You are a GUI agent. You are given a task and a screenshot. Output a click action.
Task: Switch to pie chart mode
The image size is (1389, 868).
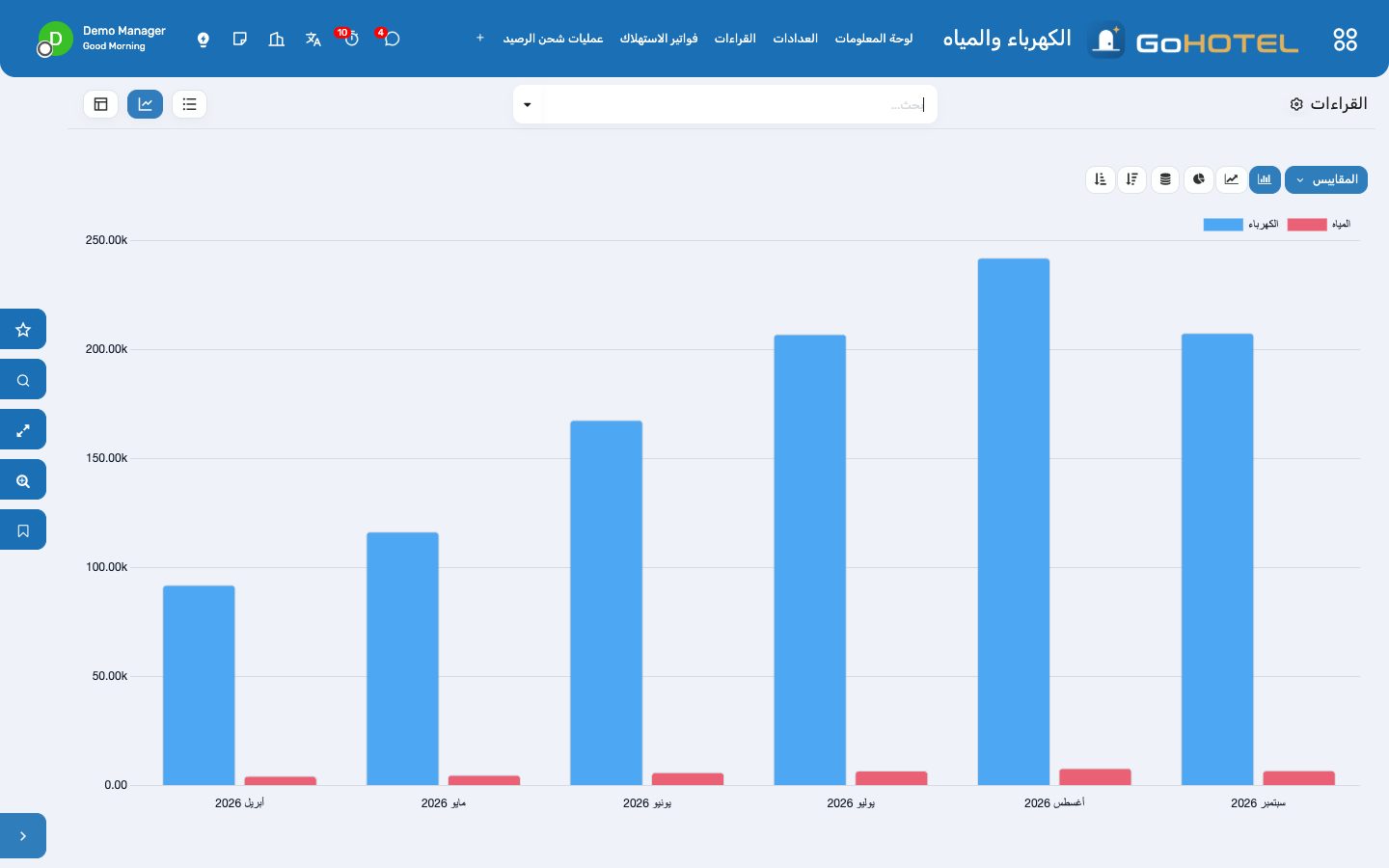1199,179
